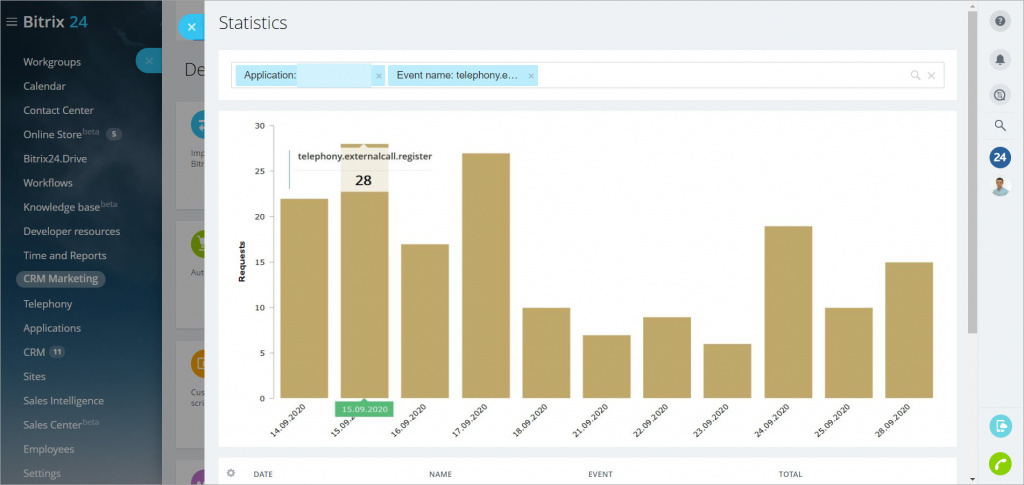Click the 16.09.2020 bar in chart
This screenshot has height=485, width=1024.
425,321
